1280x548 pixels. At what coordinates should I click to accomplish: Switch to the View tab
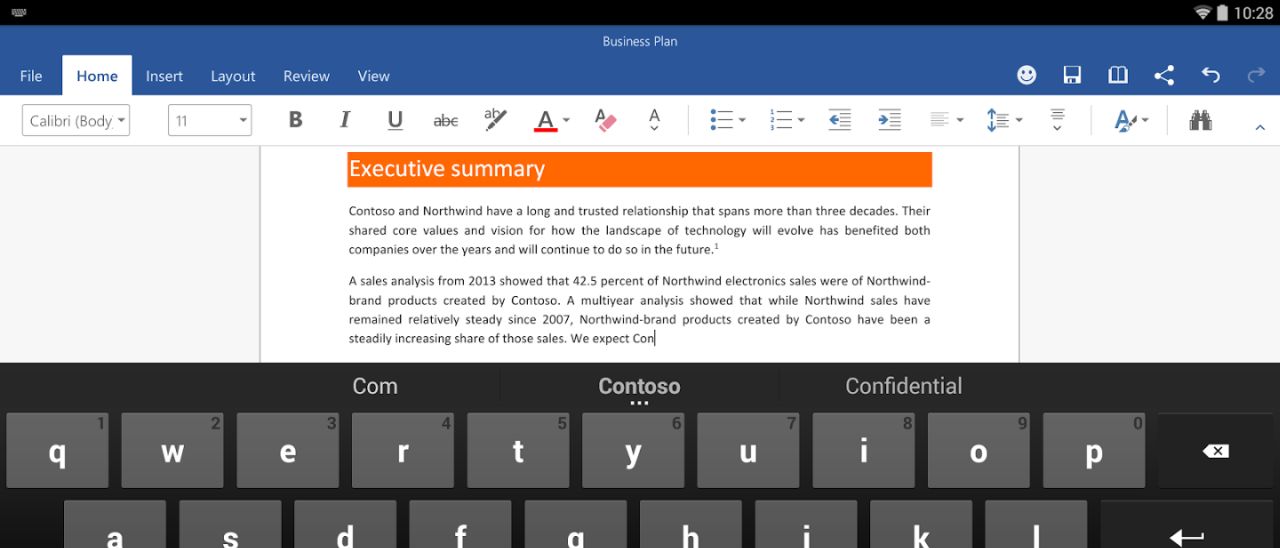pyautogui.click(x=374, y=76)
